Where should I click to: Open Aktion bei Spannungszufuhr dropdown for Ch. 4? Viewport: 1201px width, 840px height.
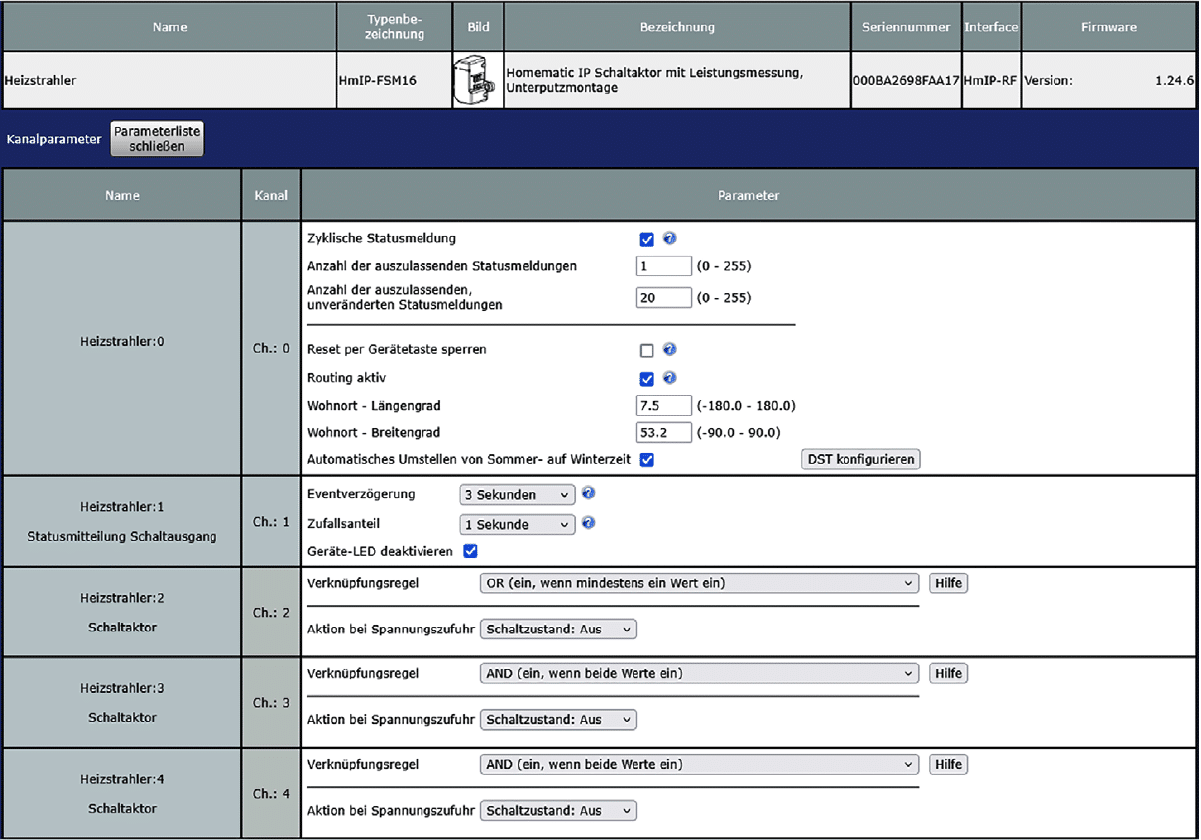pyautogui.click(x=558, y=811)
